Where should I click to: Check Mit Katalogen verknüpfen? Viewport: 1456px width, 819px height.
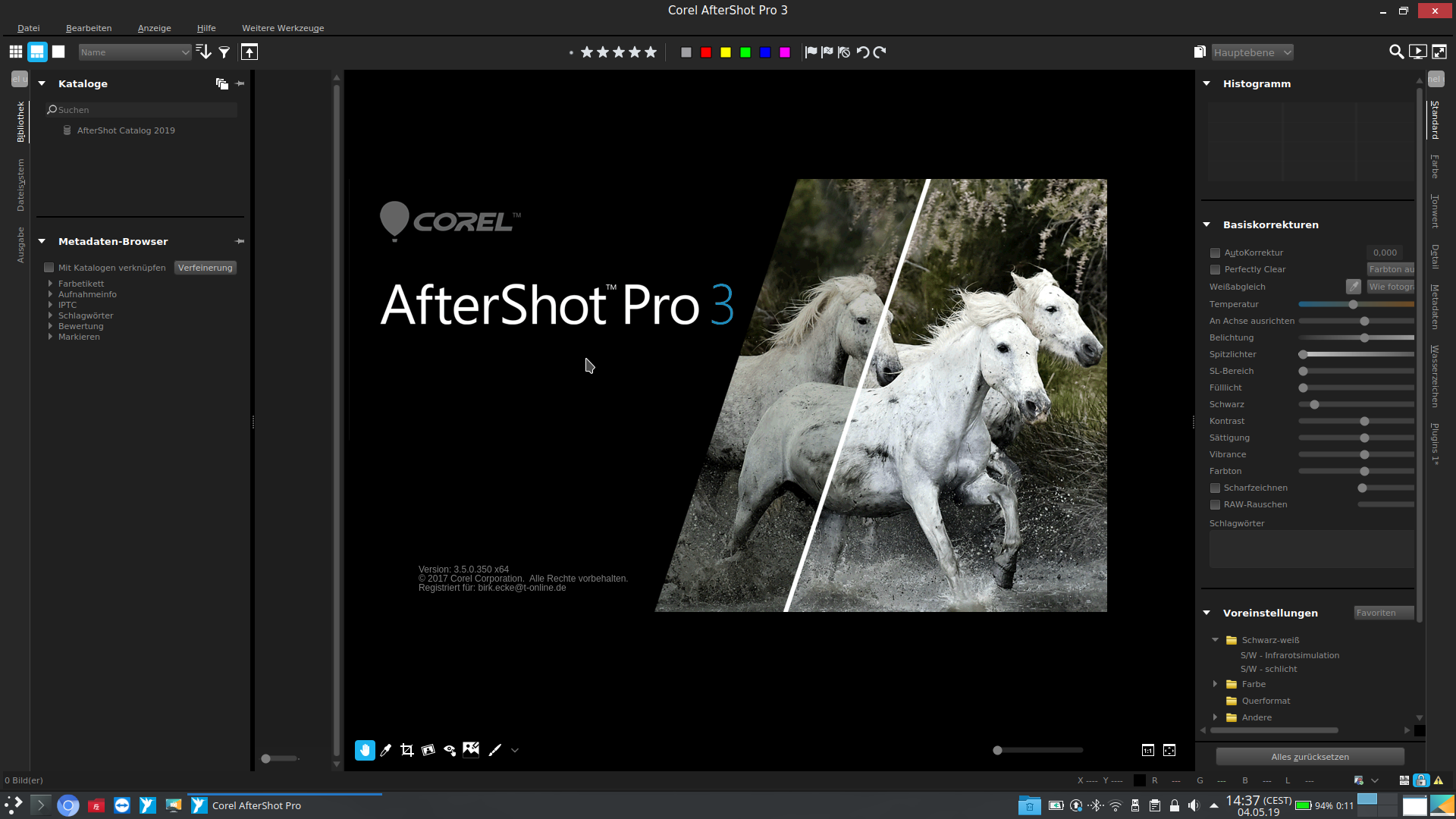(49, 268)
